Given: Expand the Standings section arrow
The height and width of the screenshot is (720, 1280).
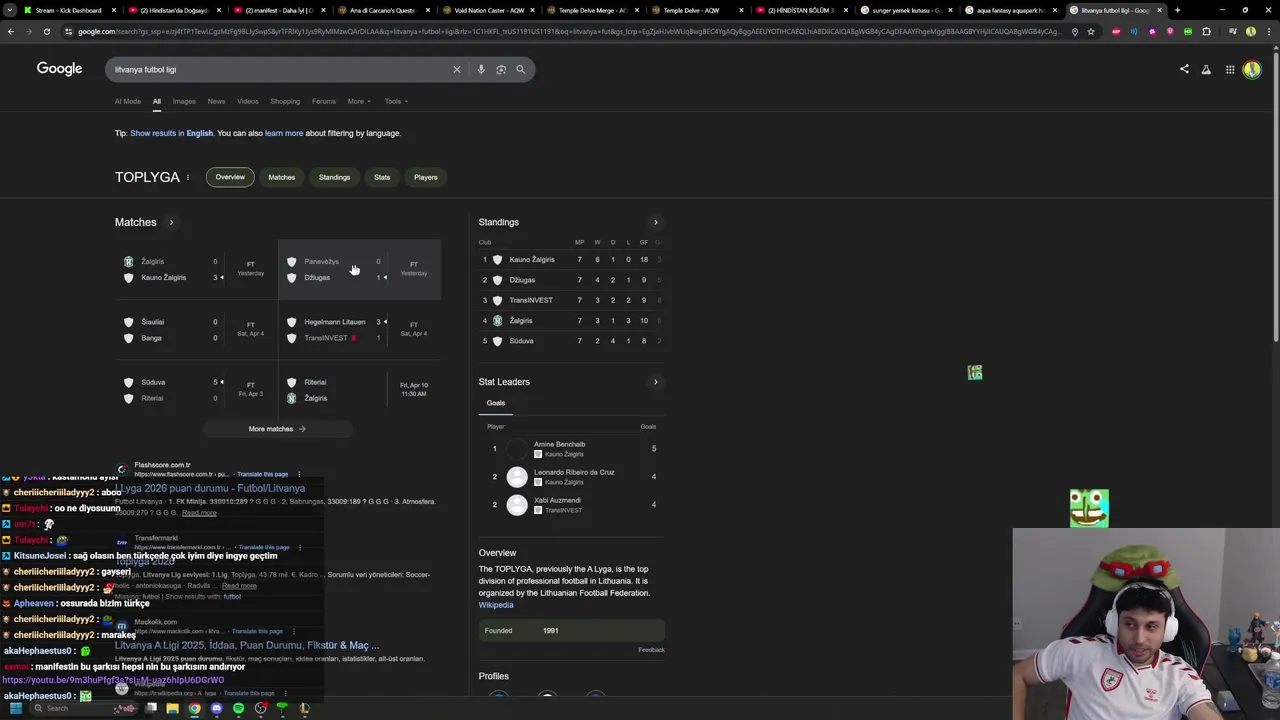Looking at the screenshot, I should [655, 222].
